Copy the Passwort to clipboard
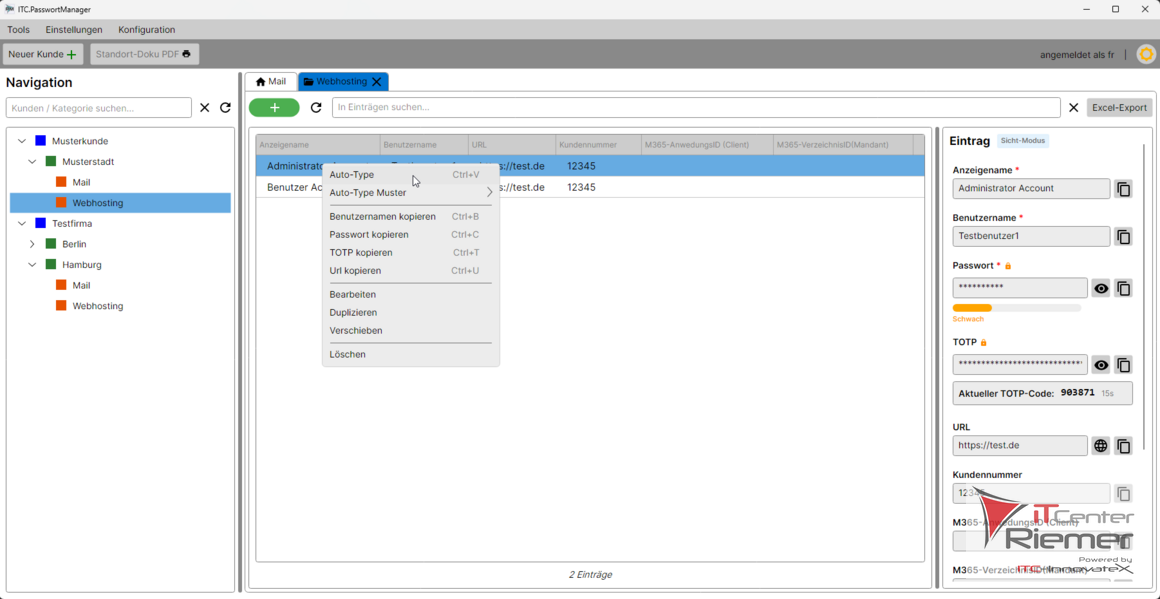This screenshot has height=599, width=1160. pyautogui.click(x=1123, y=288)
